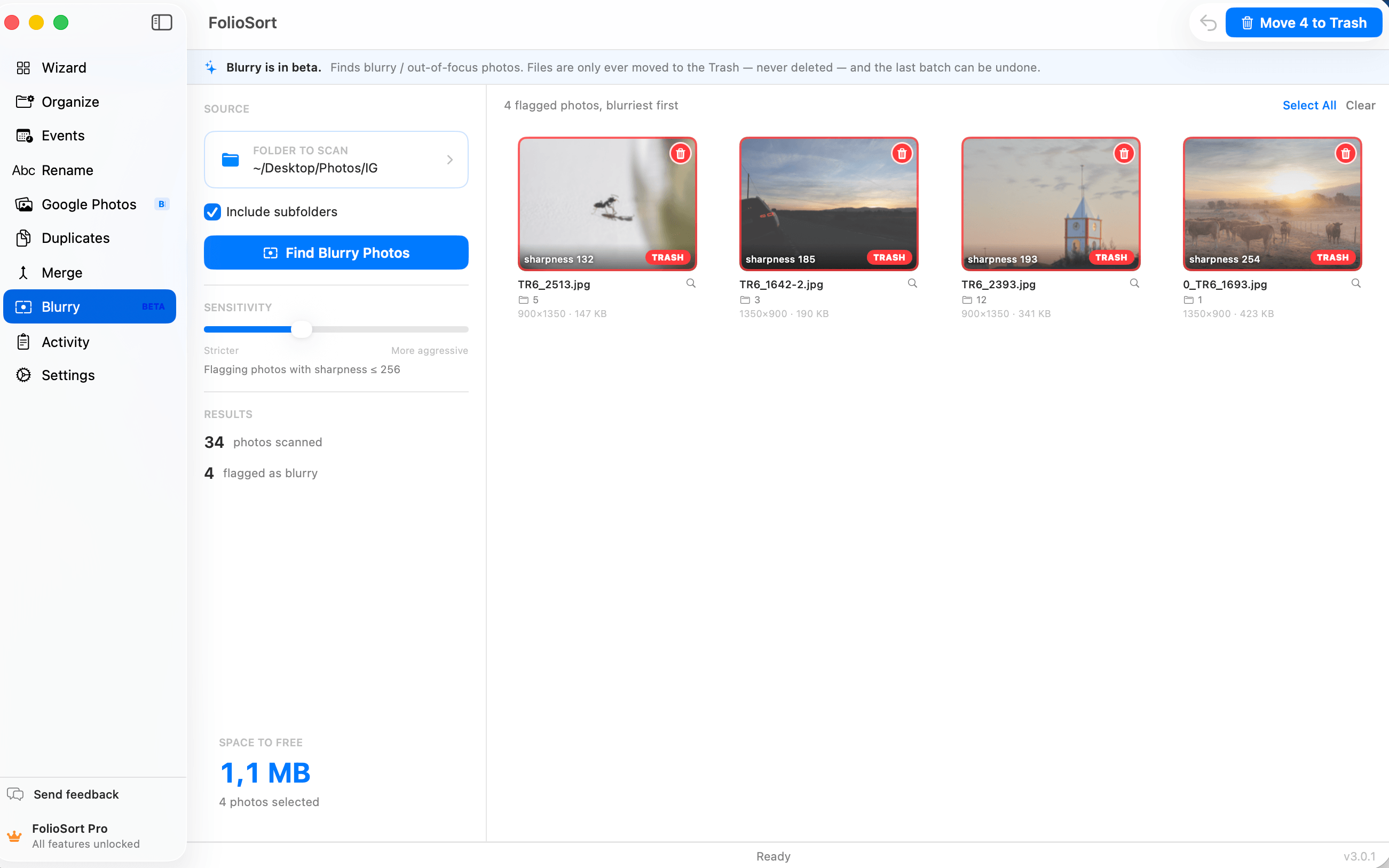Image resolution: width=1389 pixels, height=868 pixels.
Task: Open the Organize section
Action: pos(90,101)
